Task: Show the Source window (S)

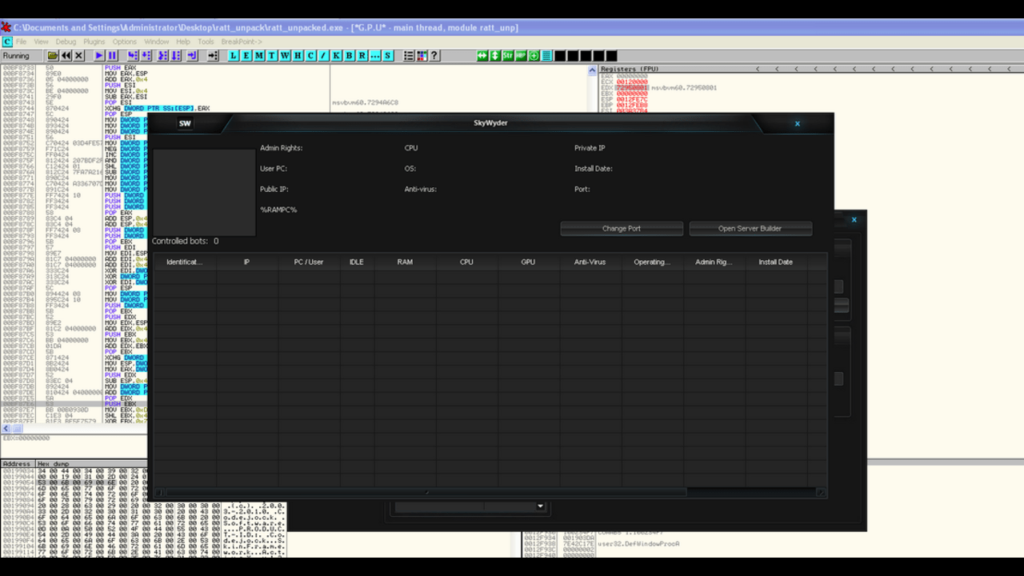Action: point(388,56)
